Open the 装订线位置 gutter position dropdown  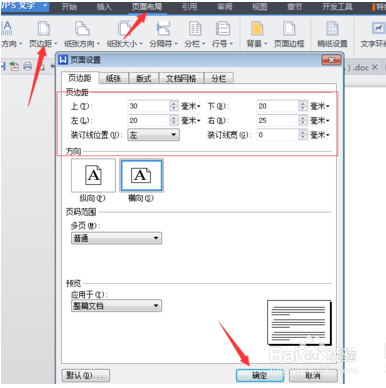(153, 135)
